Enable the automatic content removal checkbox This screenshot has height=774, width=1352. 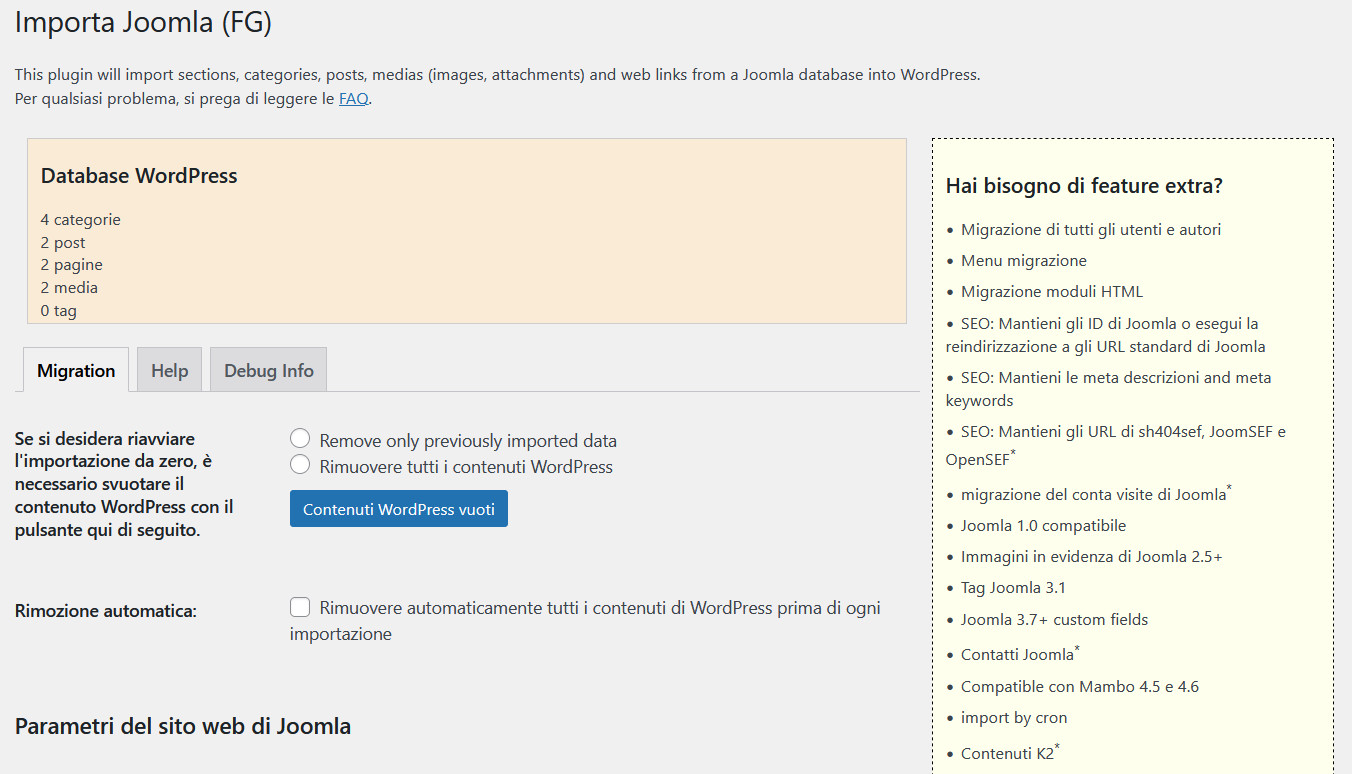pyautogui.click(x=300, y=607)
